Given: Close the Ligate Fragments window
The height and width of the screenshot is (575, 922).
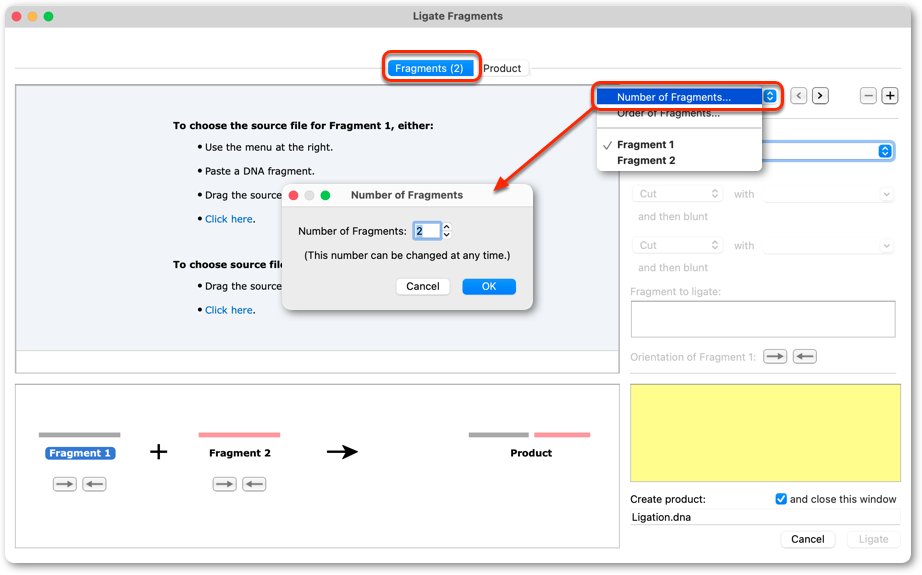Looking at the screenshot, I should 16,16.
